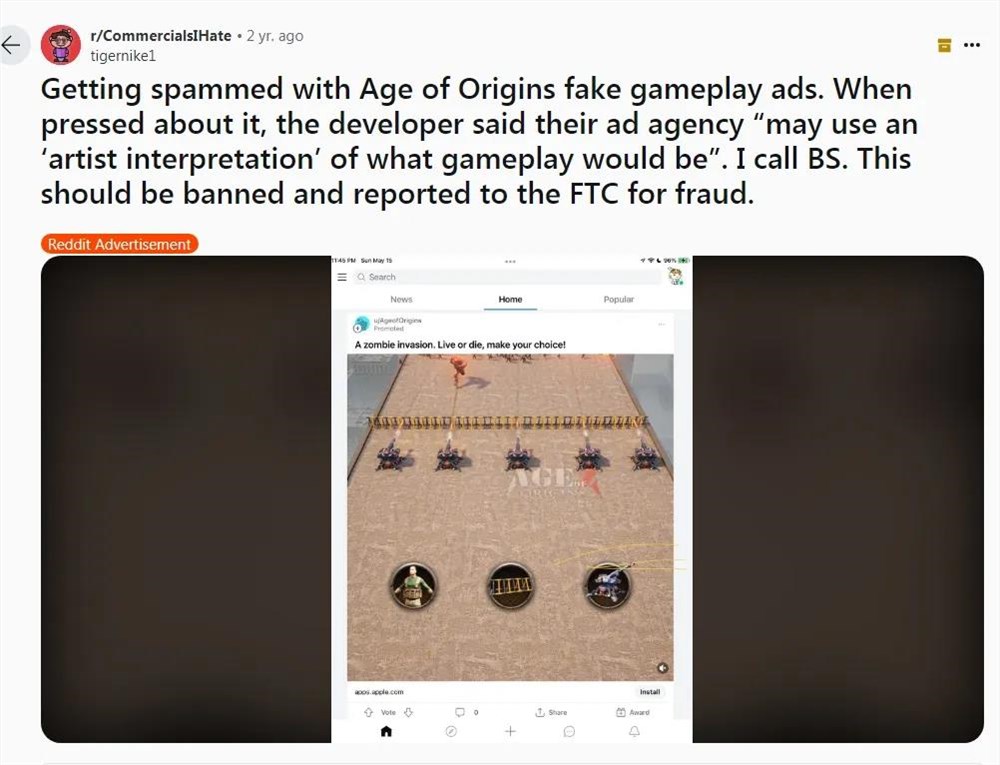Click the yellow archived post icon
Viewport: 1000px width, 765px height.
click(945, 45)
